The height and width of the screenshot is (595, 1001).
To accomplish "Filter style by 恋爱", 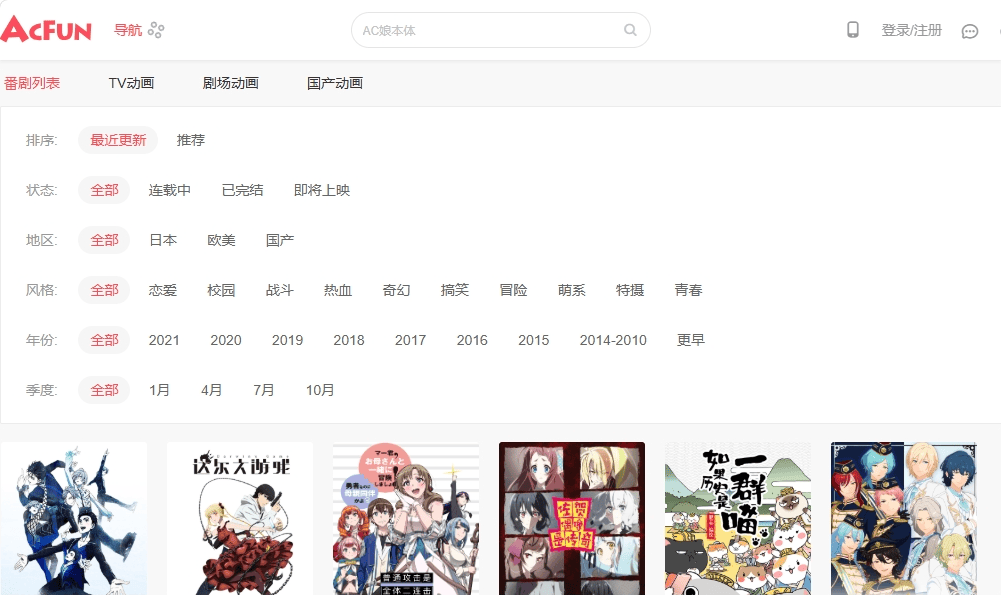I will click(x=163, y=290).
